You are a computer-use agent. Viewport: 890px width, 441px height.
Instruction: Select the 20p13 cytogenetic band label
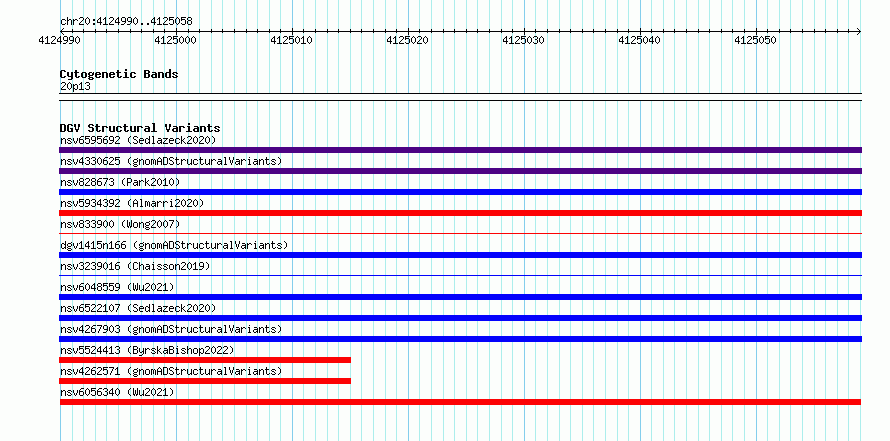75,87
